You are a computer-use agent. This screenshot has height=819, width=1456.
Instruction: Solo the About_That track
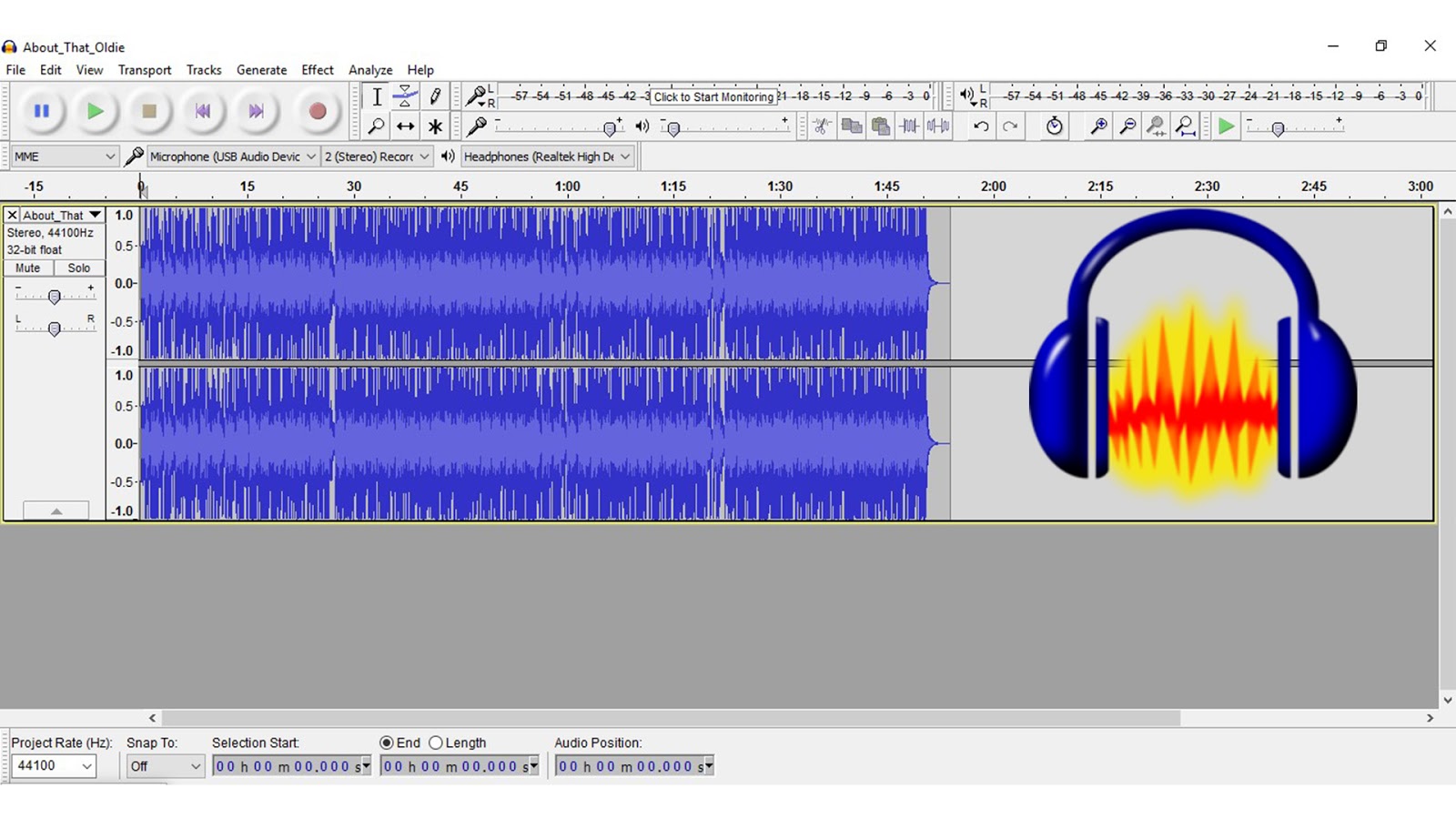tap(79, 268)
